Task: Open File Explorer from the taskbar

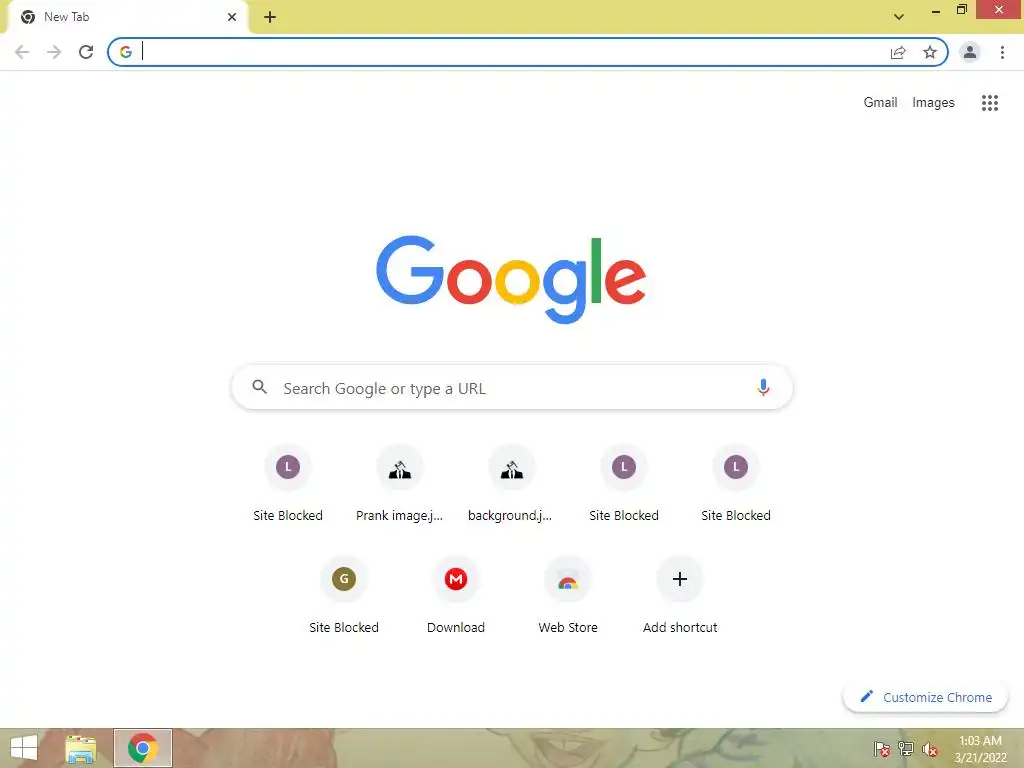Action: [x=81, y=748]
